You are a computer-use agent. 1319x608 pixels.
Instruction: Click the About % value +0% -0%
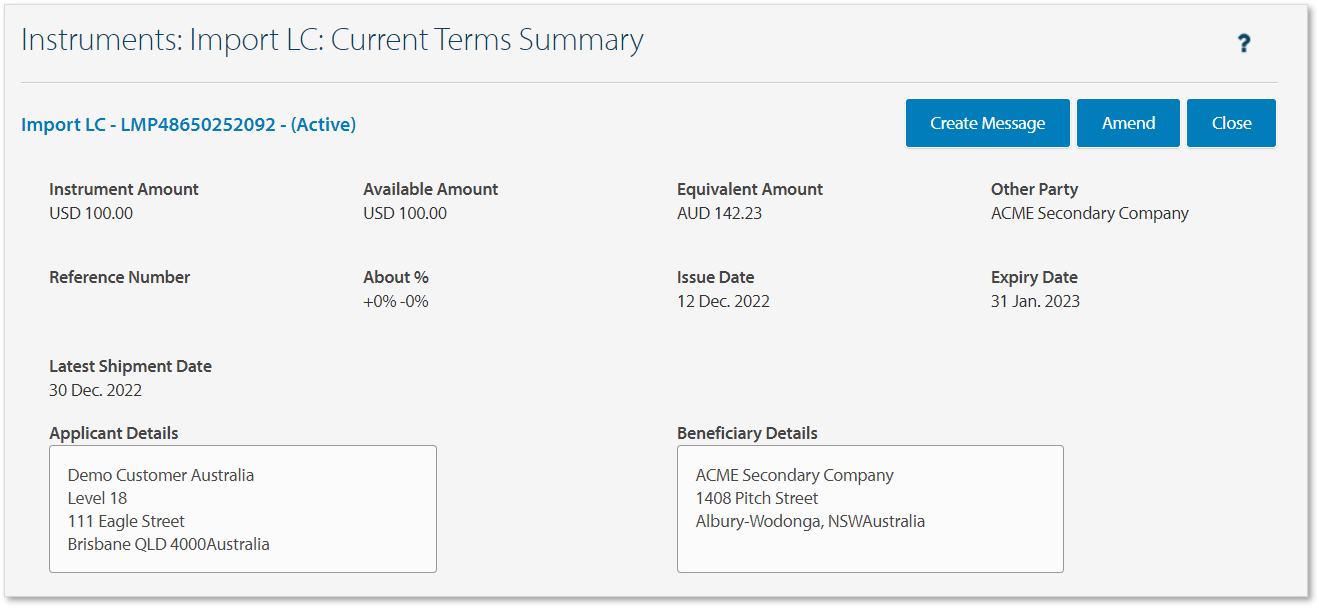pyautogui.click(x=395, y=301)
